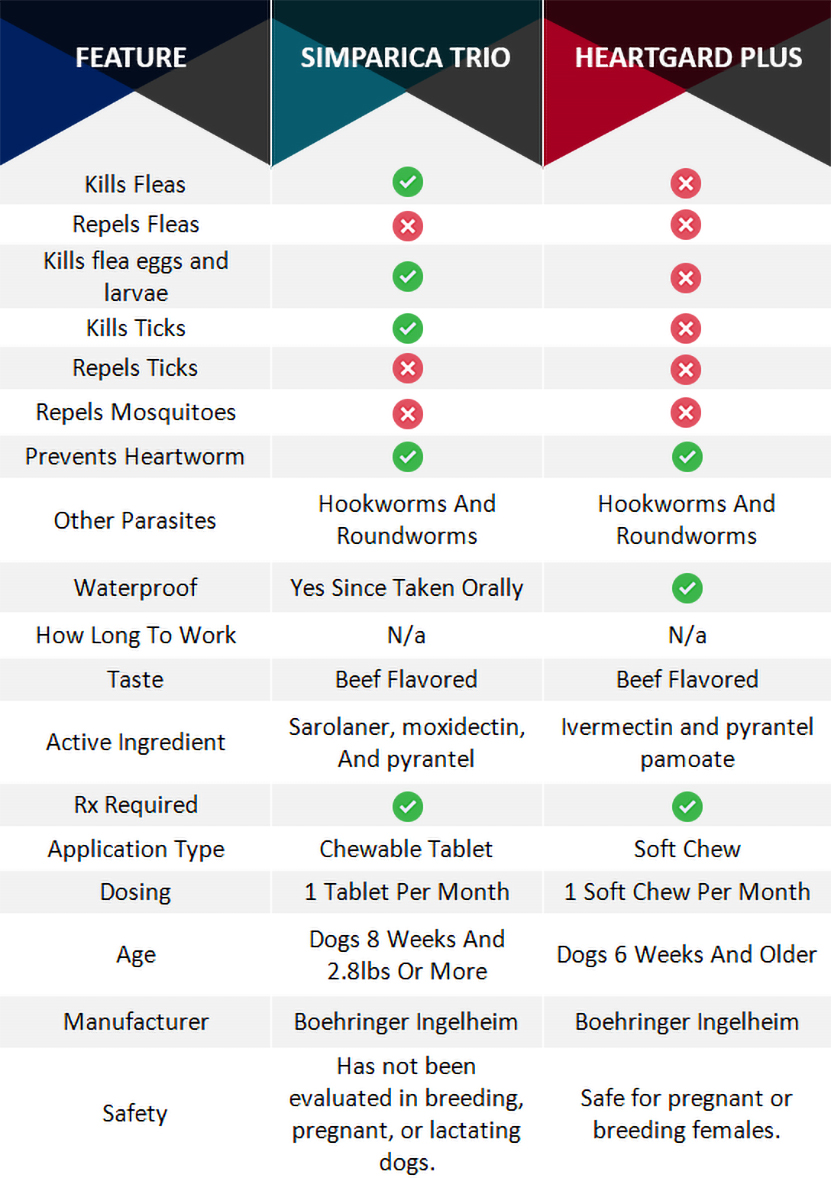Click 'Dogs 6 Weeks And Older' cell
The image size is (831, 1178).
[687, 955]
